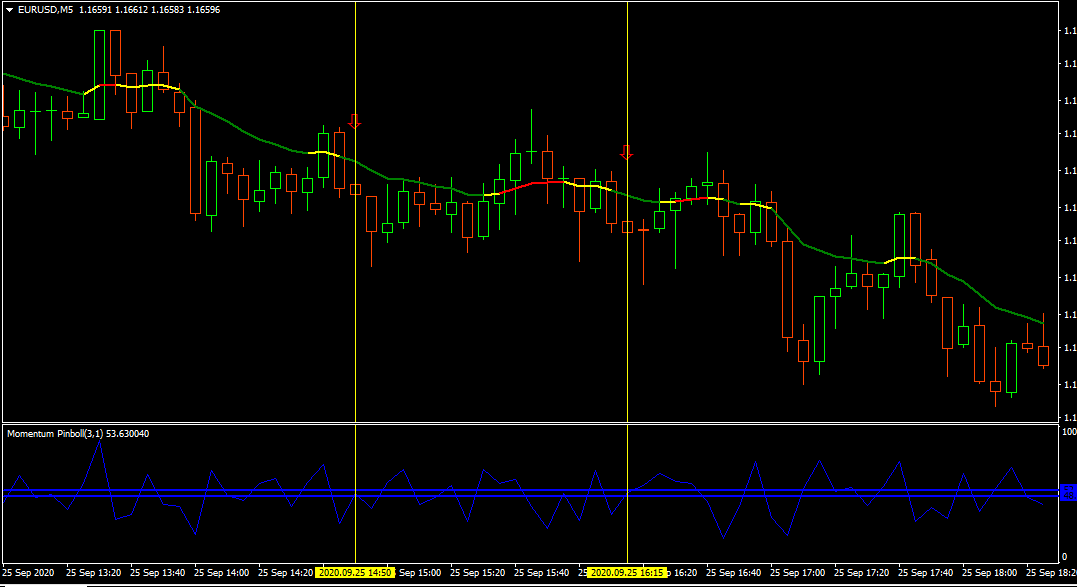Screen dimensions: 1077x587
Task: Click the 25 Sep 2020 time axis label
Action: tap(28, 573)
